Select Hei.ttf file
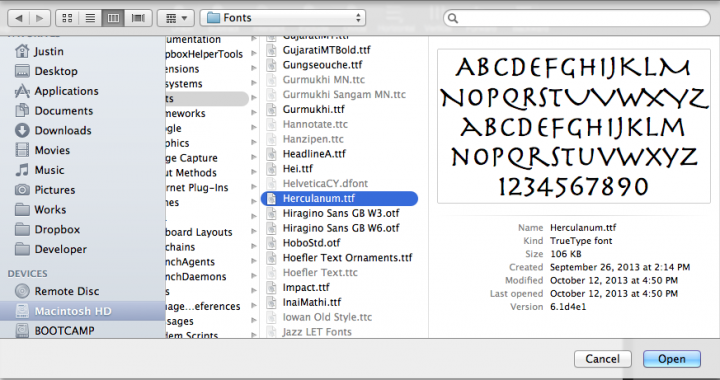This screenshot has height=380, width=720. point(298,168)
